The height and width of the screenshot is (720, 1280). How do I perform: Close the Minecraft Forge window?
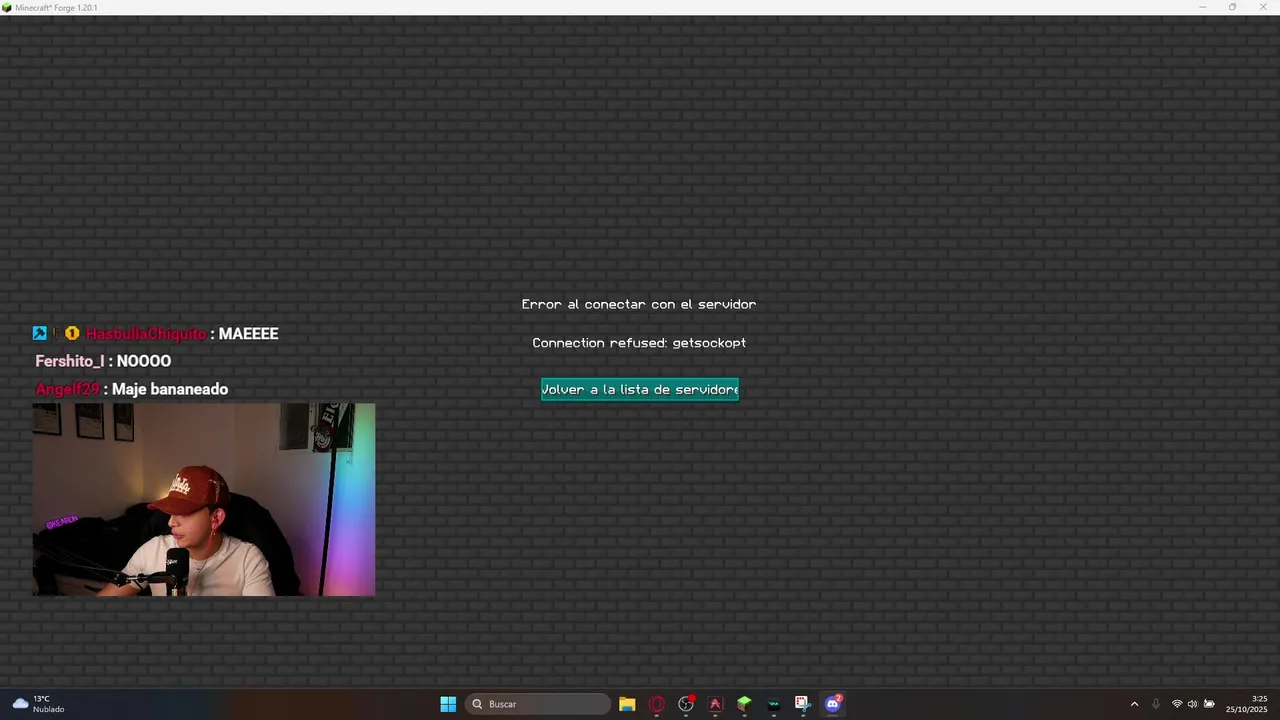click(x=1262, y=7)
